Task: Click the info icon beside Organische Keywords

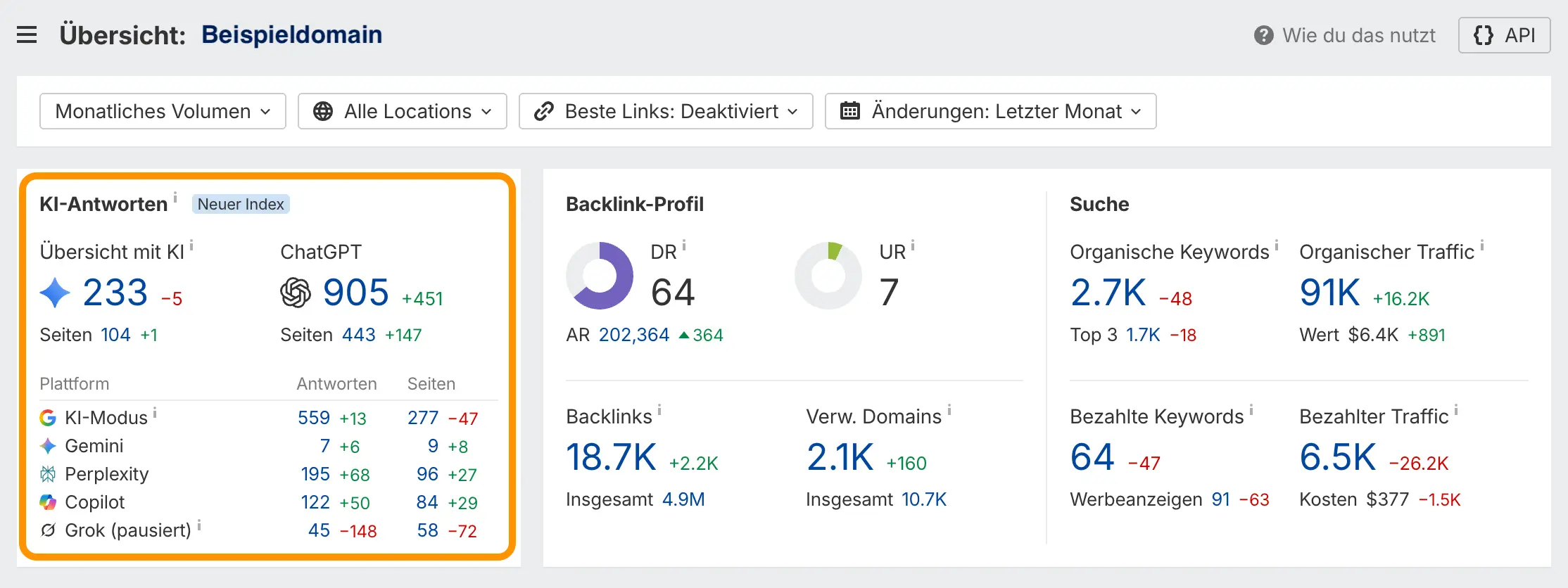Action: pos(1277,245)
